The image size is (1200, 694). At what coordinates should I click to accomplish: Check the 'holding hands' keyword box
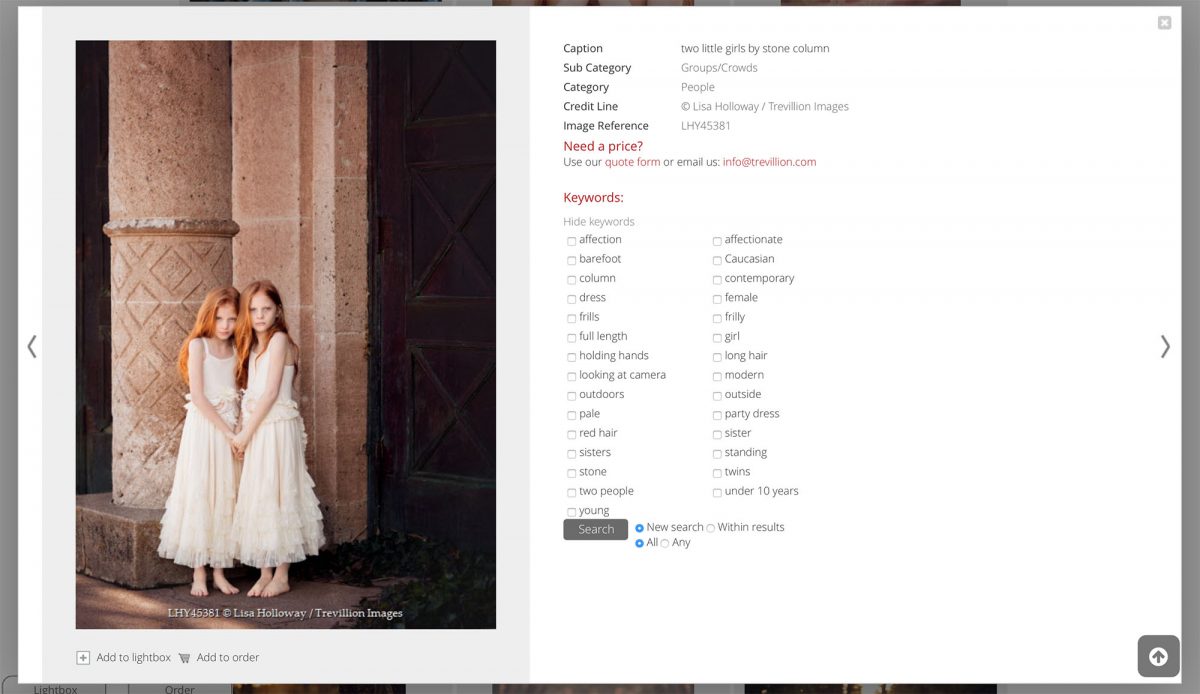coord(572,357)
